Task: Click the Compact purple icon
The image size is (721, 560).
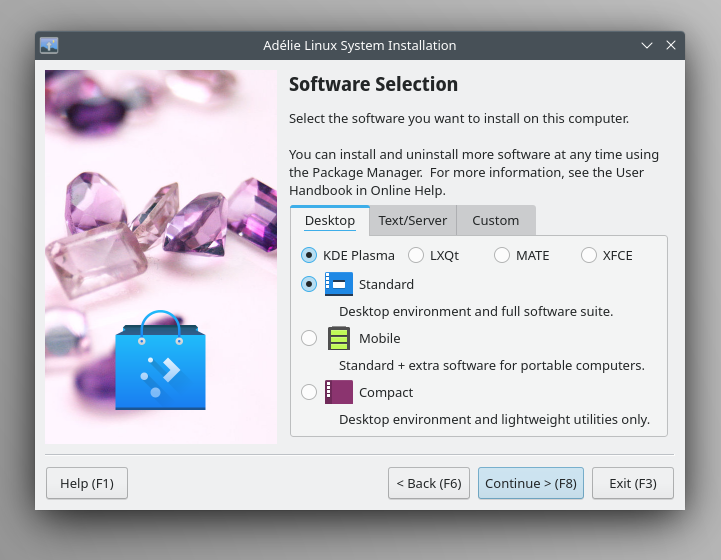Action: (338, 392)
